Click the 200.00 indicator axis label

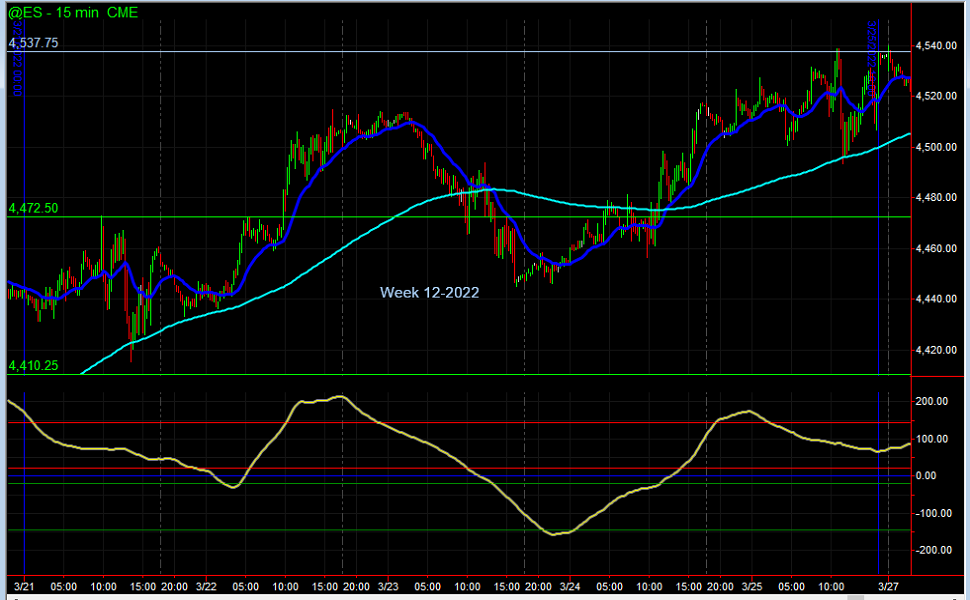point(932,401)
